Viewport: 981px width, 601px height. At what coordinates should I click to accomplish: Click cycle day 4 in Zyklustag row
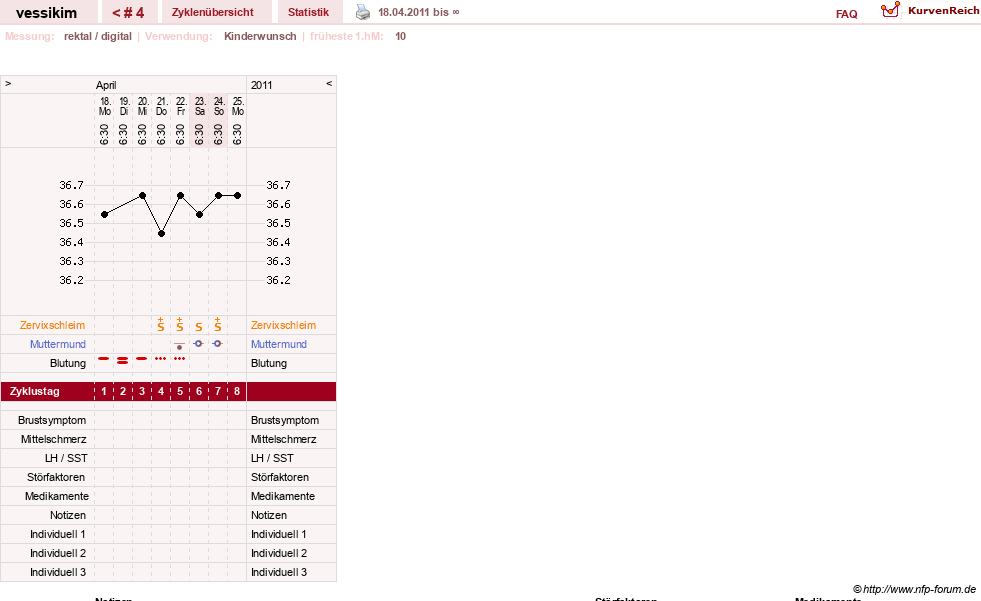click(x=161, y=391)
